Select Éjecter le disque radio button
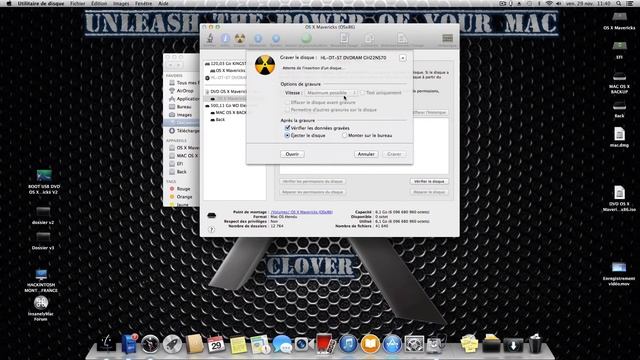Screen dimensions: 640x360 (x=287, y=135)
